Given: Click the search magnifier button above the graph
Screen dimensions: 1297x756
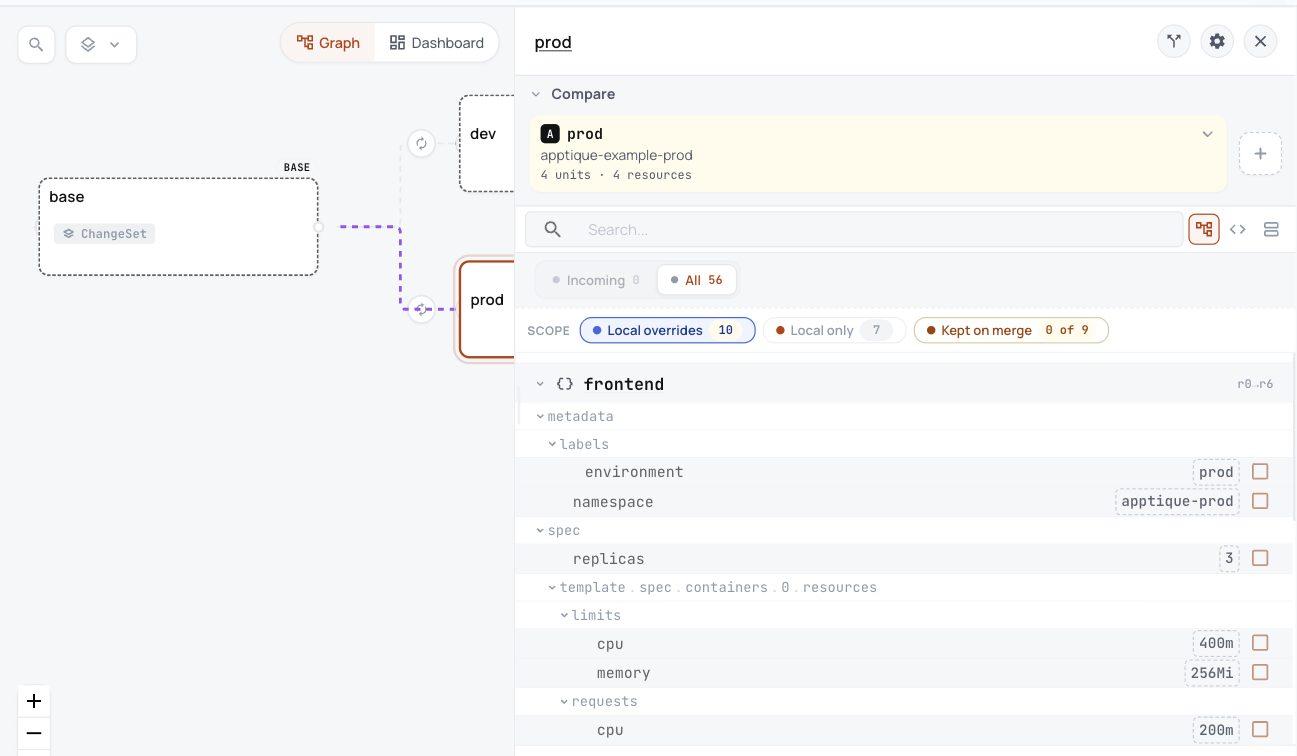Looking at the screenshot, I should 36,45.
